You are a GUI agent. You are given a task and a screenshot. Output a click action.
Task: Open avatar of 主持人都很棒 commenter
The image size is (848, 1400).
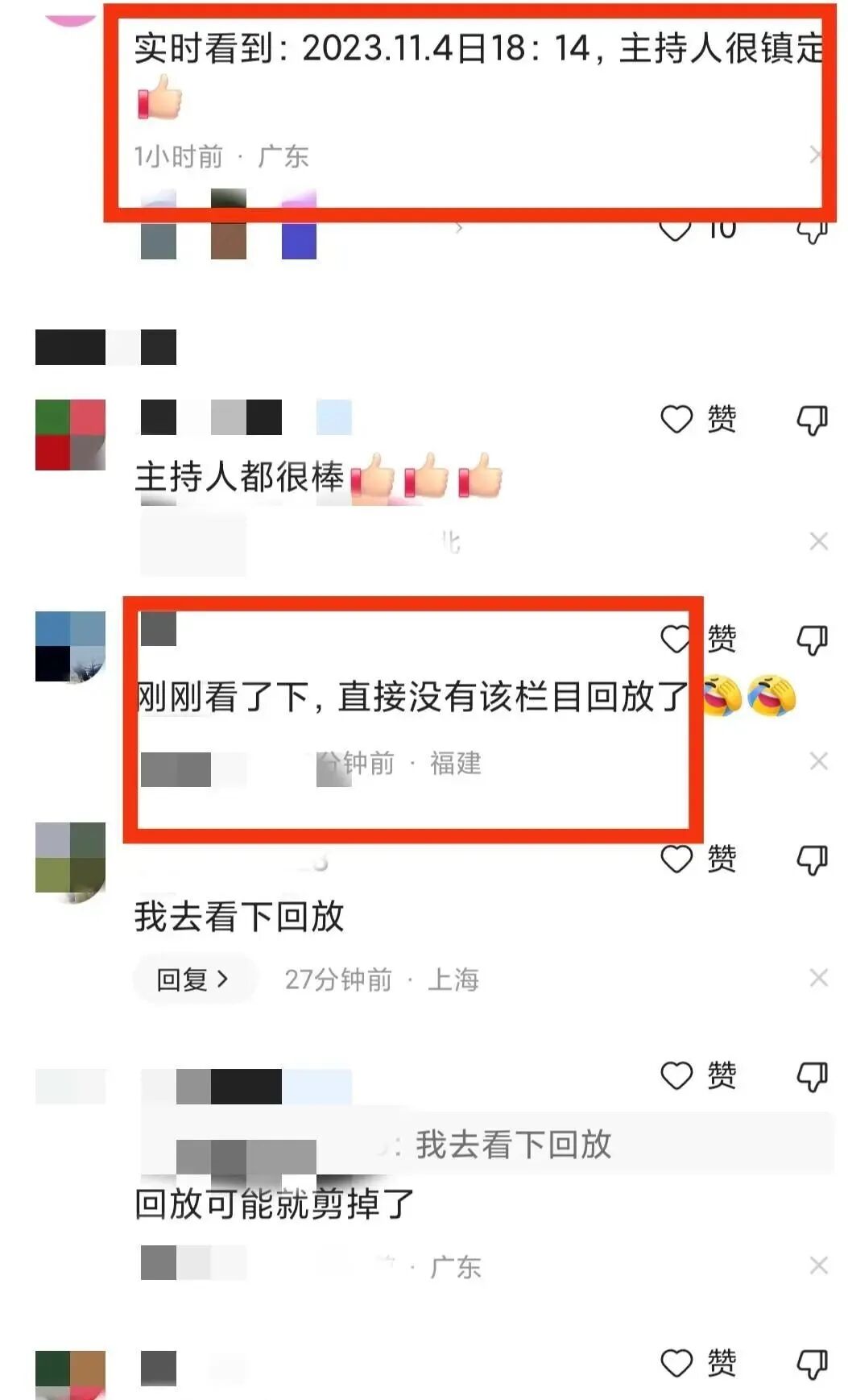pos(71,435)
